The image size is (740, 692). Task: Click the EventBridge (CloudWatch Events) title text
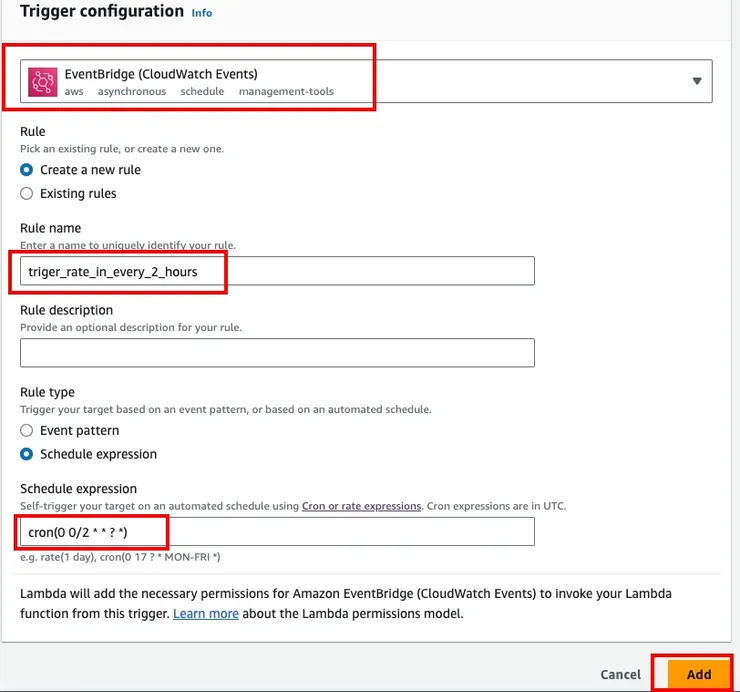click(x=161, y=74)
